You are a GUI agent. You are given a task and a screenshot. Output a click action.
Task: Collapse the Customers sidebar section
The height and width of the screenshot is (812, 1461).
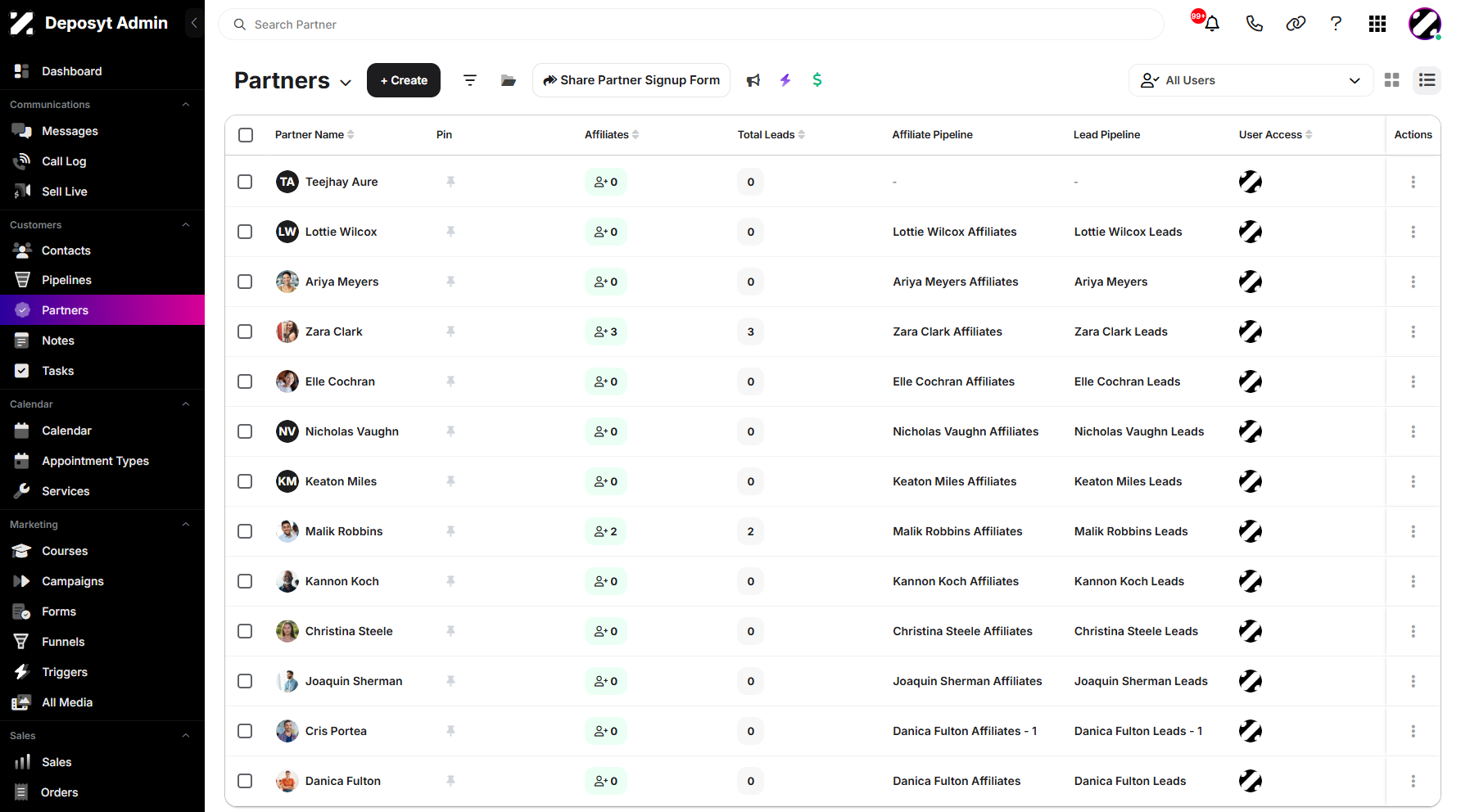pyautogui.click(x=186, y=225)
